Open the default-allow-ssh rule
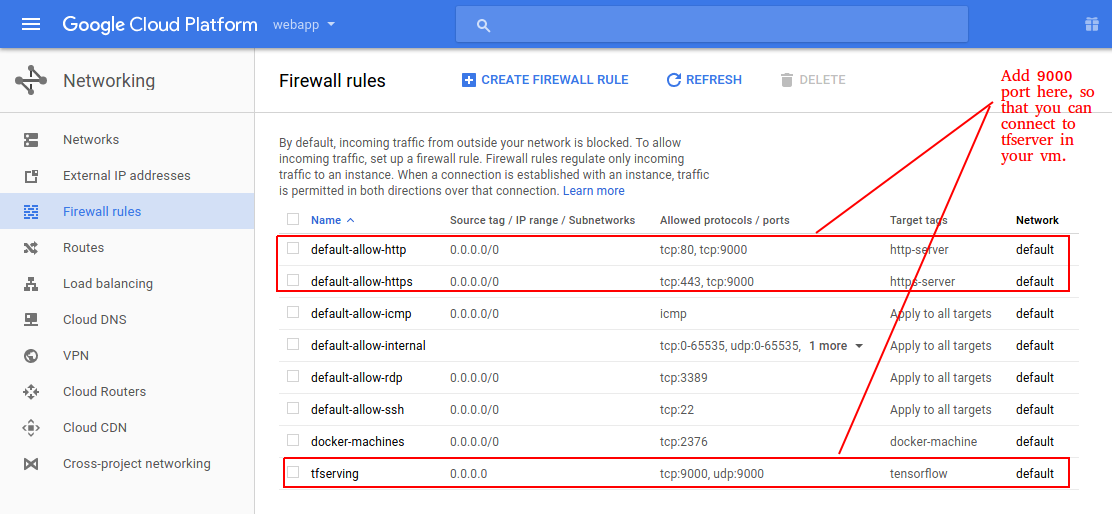 point(357,410)
